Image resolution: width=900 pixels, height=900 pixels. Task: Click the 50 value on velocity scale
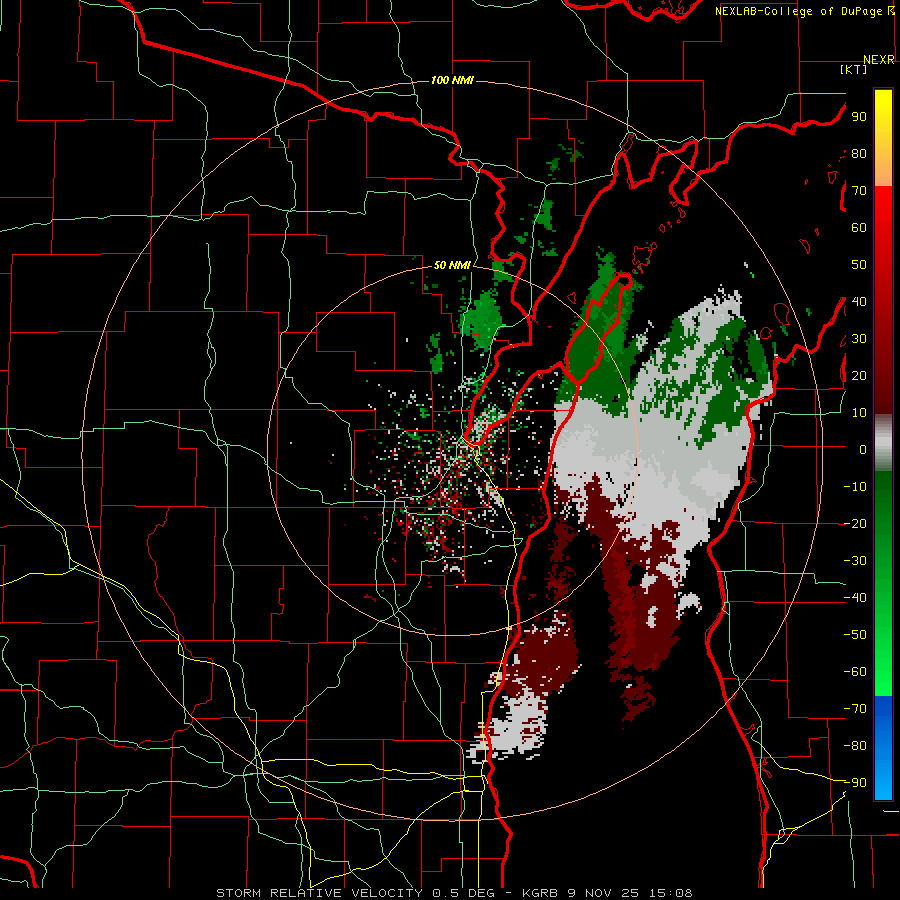point(859,265)
